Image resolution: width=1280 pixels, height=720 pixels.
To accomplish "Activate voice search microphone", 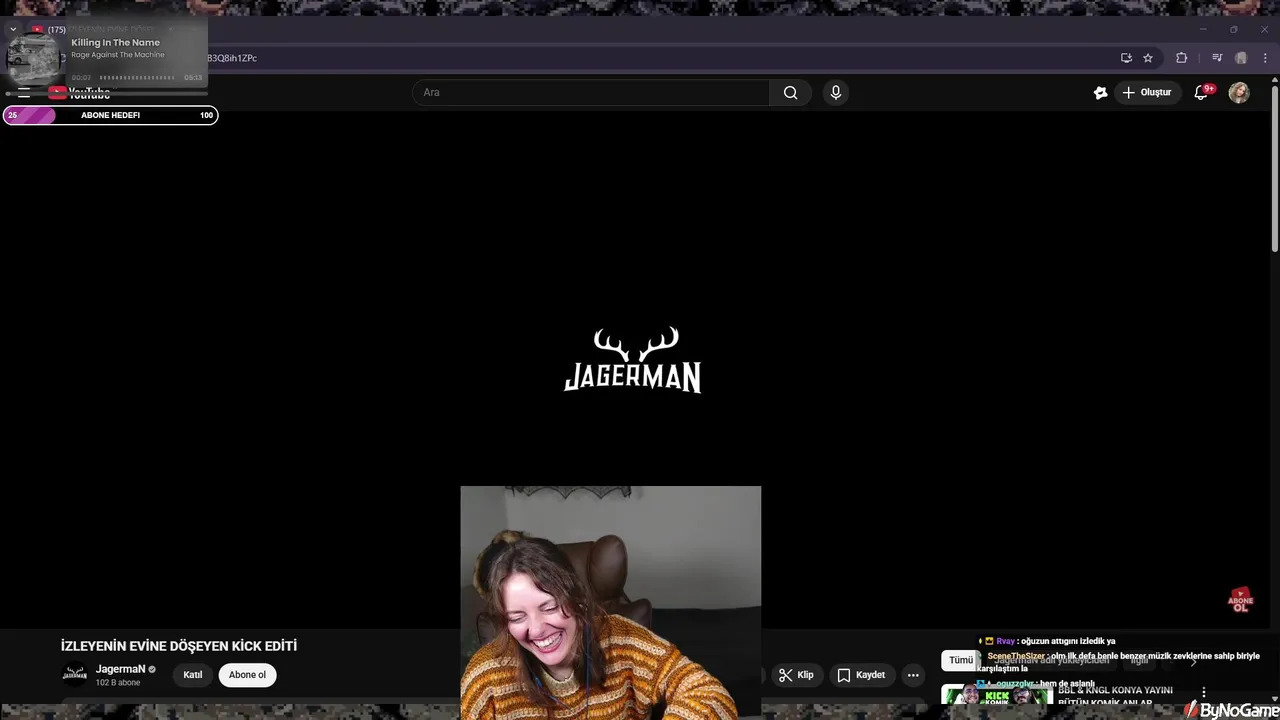I will tap(836, 93).
